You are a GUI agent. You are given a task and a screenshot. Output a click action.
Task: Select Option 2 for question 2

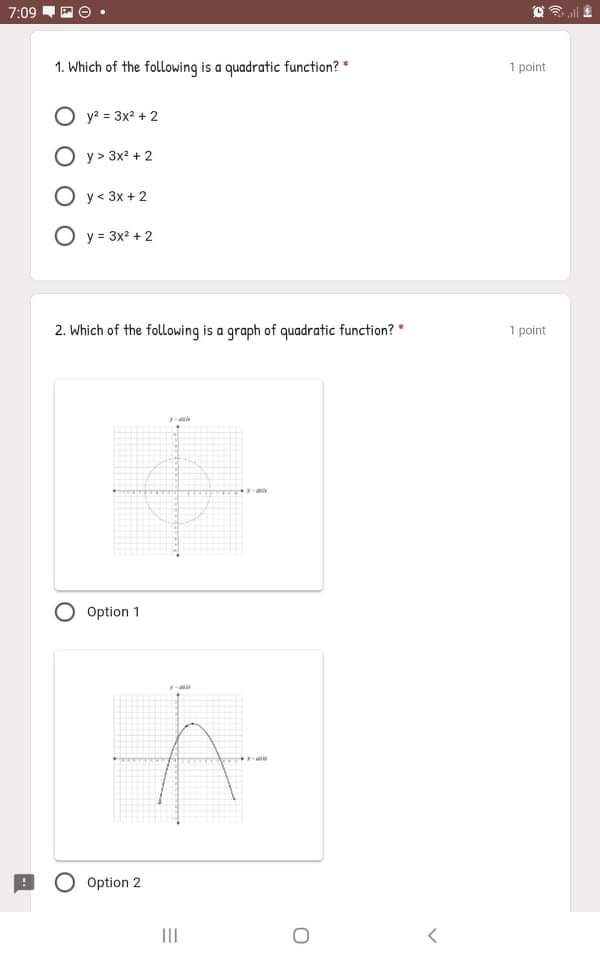click(63, 882)
